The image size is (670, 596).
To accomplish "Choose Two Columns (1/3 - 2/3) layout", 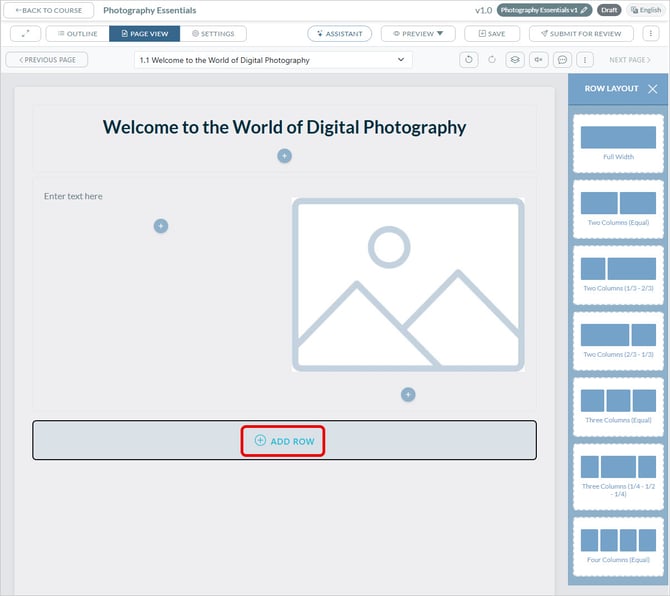I will (x=618, y=275).
